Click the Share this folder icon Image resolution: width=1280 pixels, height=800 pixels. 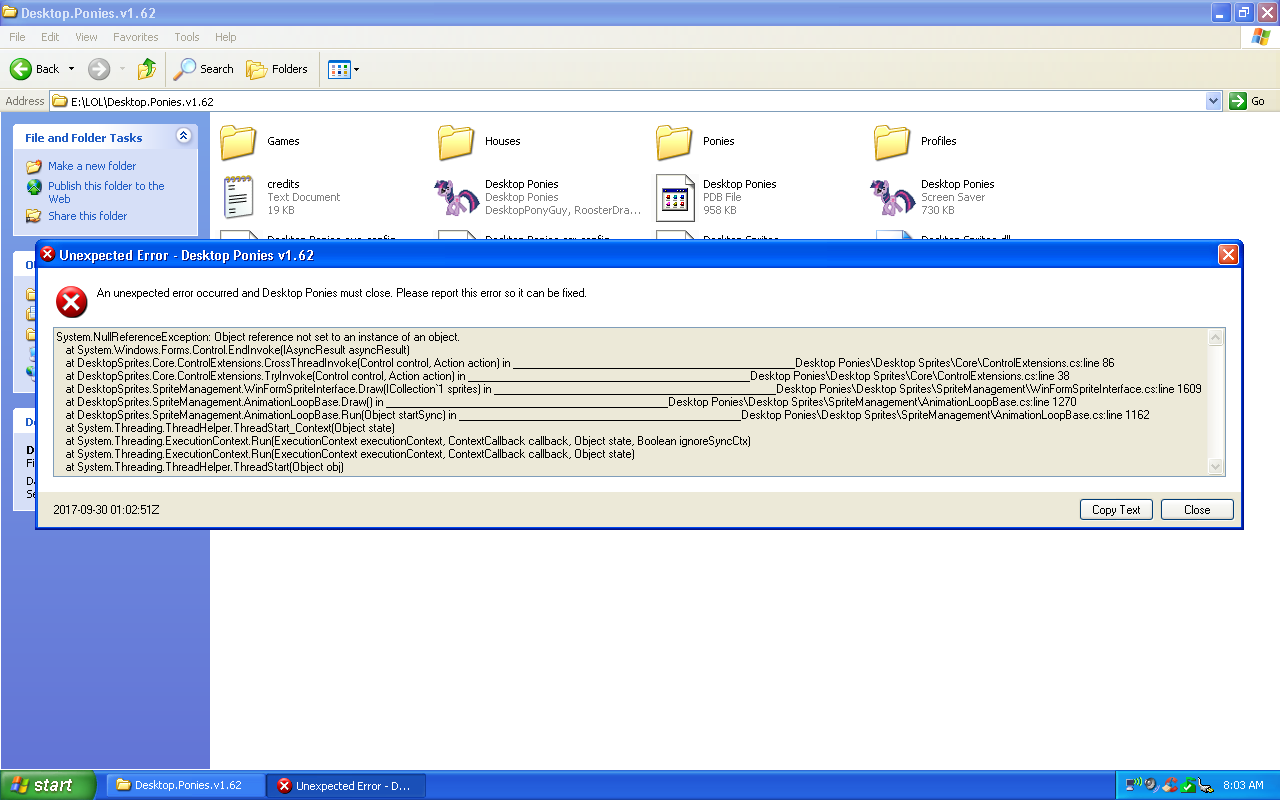pyautogui.click(x=34, y=216)
